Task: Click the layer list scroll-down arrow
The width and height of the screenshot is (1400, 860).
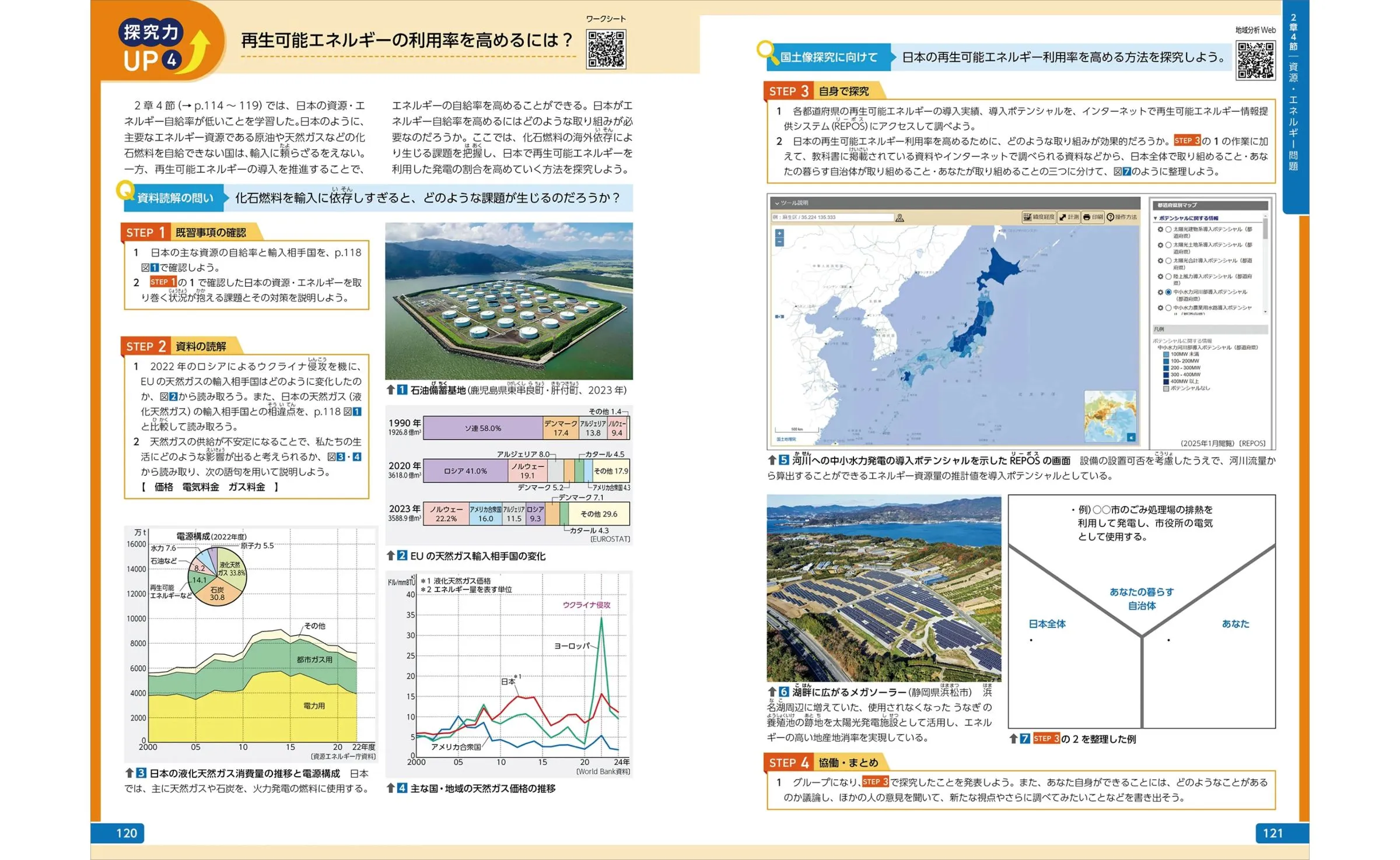Action: point(1265,312)
